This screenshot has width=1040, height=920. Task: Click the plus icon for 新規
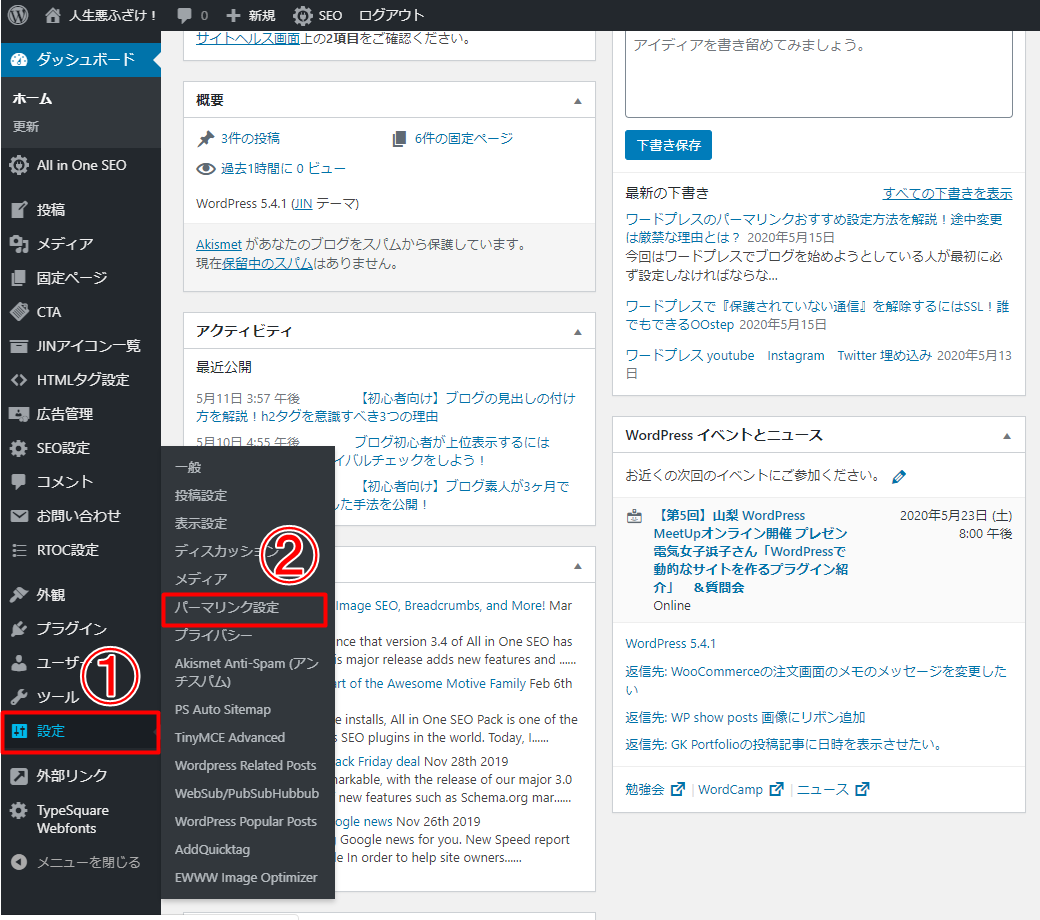point(233,15)
